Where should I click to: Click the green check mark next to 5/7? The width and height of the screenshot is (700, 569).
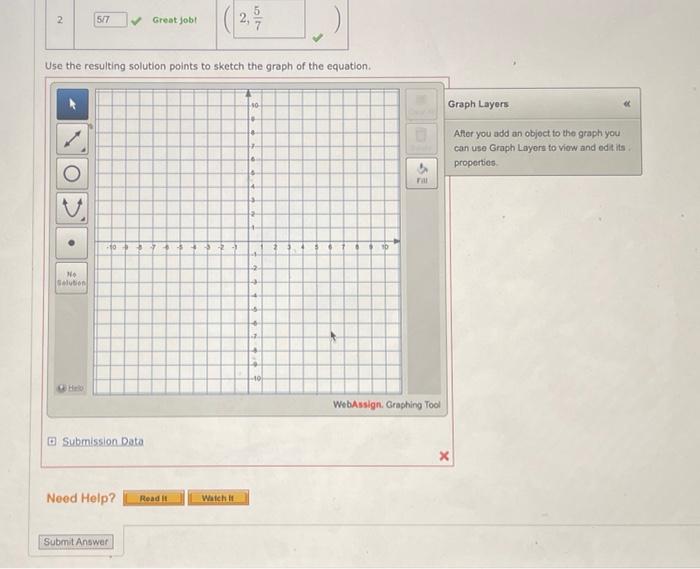coord(136,21)
